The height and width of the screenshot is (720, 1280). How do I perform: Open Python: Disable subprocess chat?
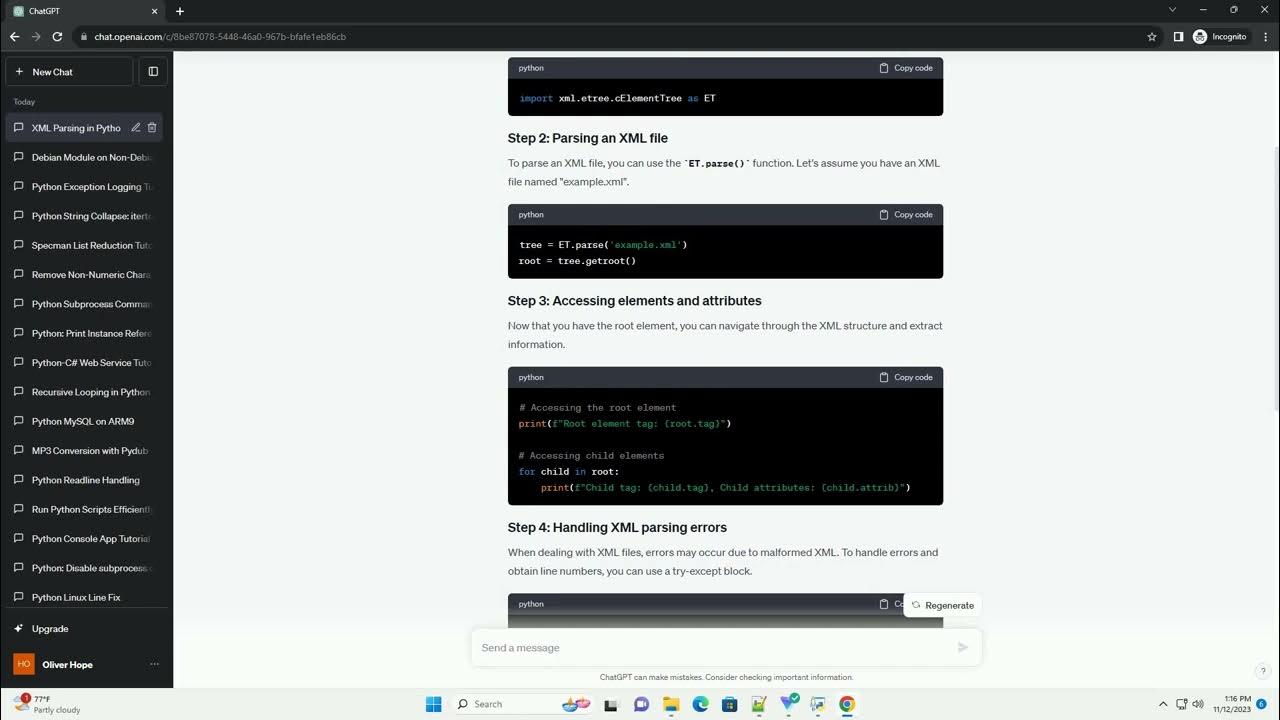pos(84,568)
